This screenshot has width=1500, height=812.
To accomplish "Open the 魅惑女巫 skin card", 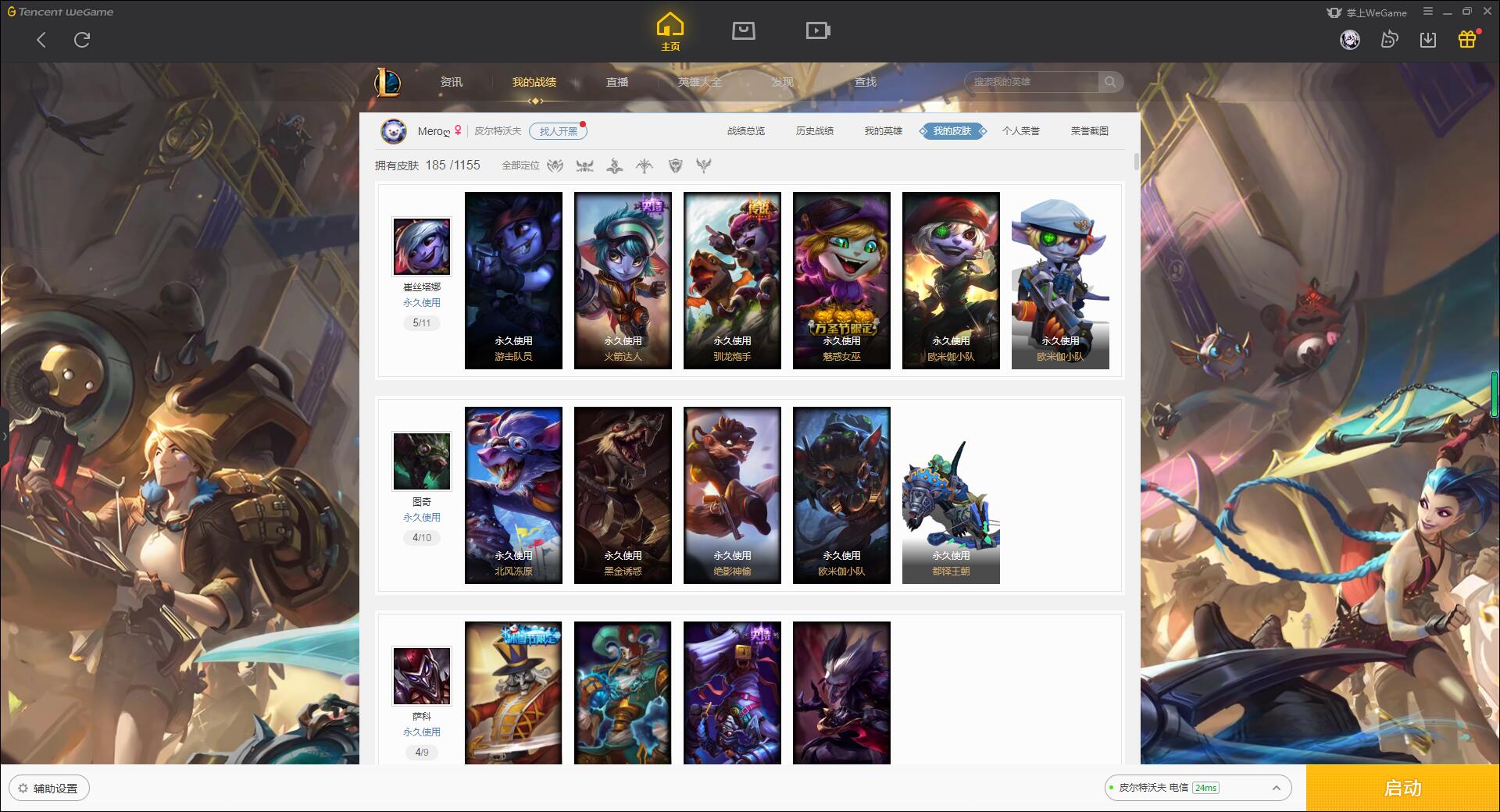I will 841,280.
